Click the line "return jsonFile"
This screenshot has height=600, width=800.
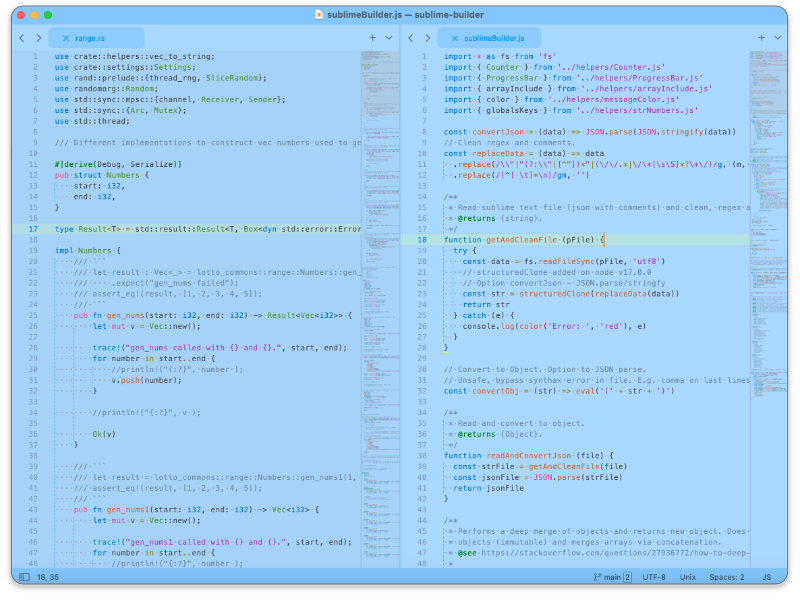click(x=488, y=488)
